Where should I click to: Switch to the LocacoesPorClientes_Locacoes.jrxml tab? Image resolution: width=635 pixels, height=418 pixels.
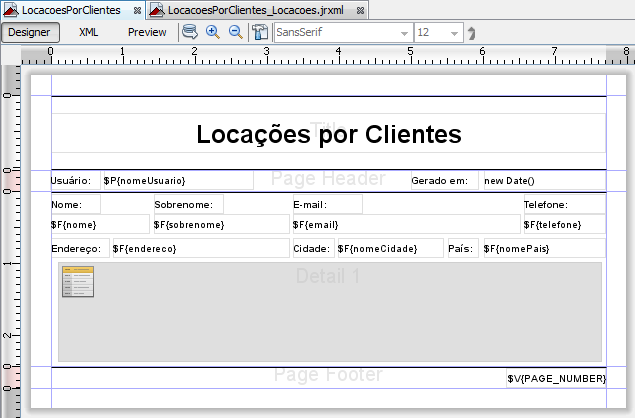point(255,9)
